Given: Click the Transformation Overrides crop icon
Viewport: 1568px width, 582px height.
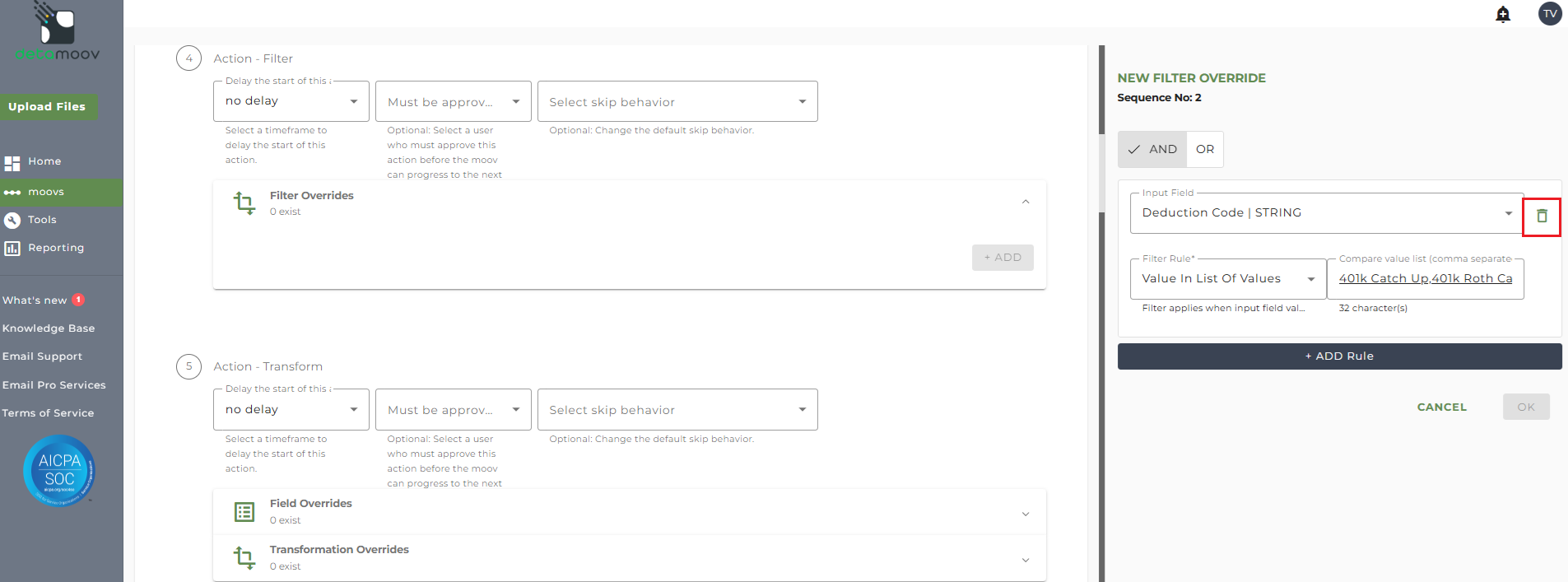Looking at the screenshot, I should [244, 557].
